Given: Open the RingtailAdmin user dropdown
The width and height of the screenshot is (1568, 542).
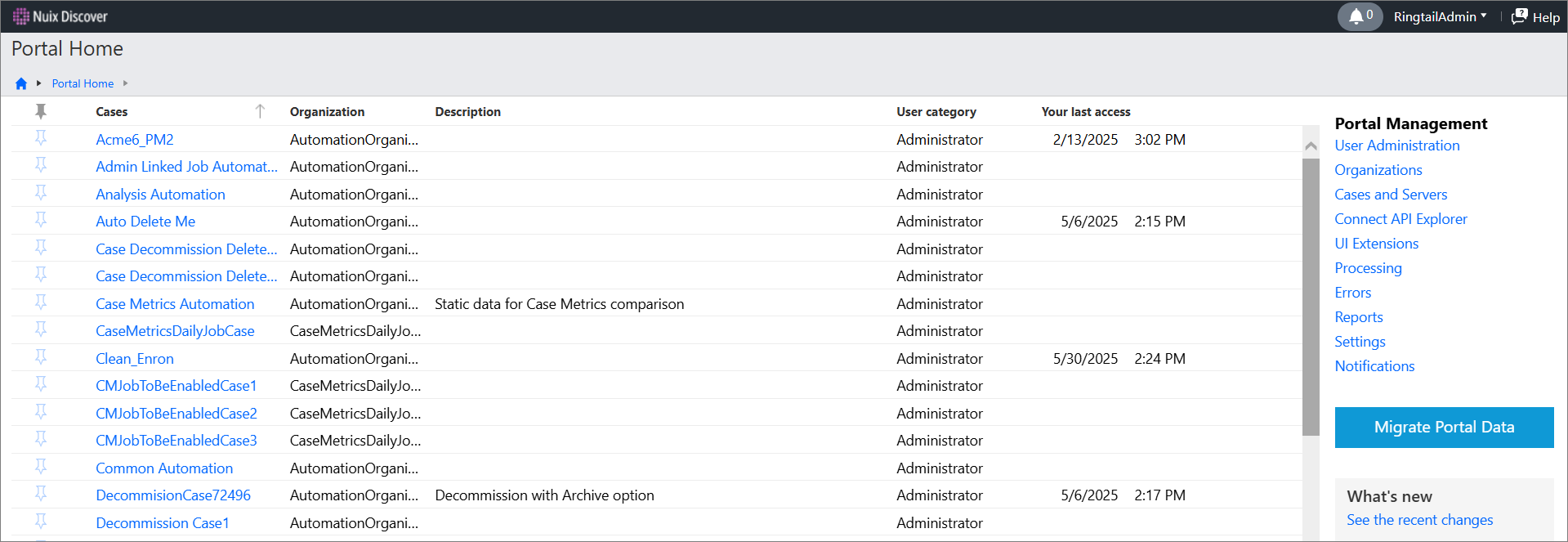Looking at the screenshot, I should pos(1440,16).
